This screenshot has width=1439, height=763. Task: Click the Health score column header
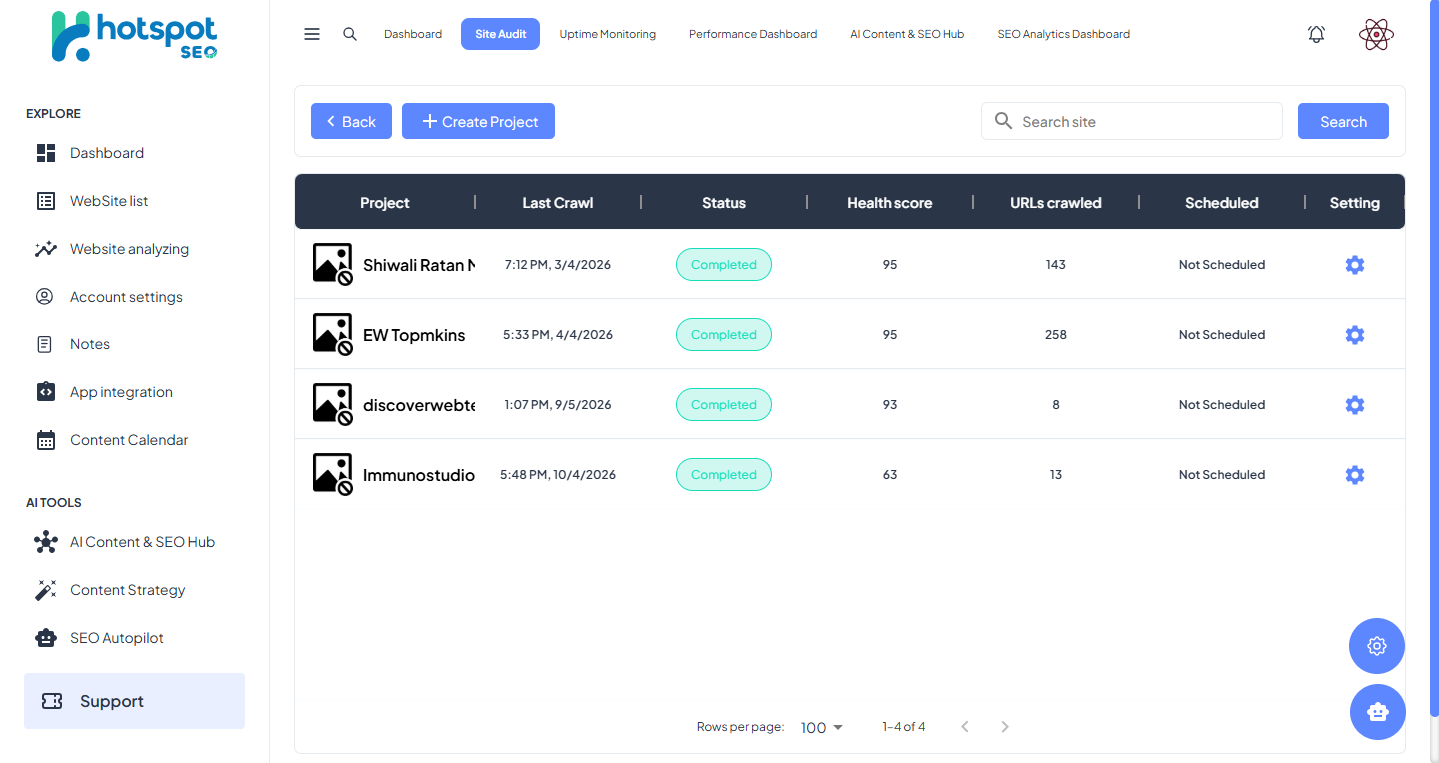point(890,203)
